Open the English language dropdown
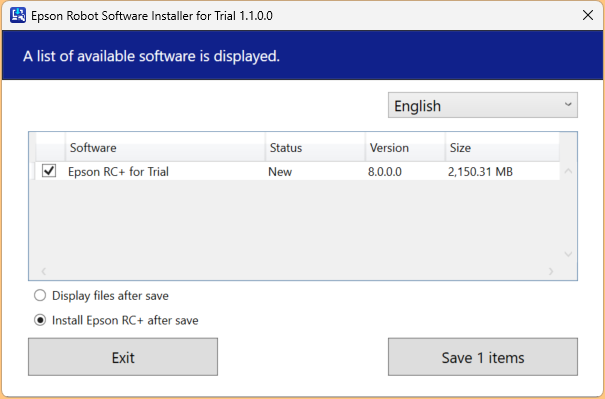605x399 pixels. tap(483, 105)
